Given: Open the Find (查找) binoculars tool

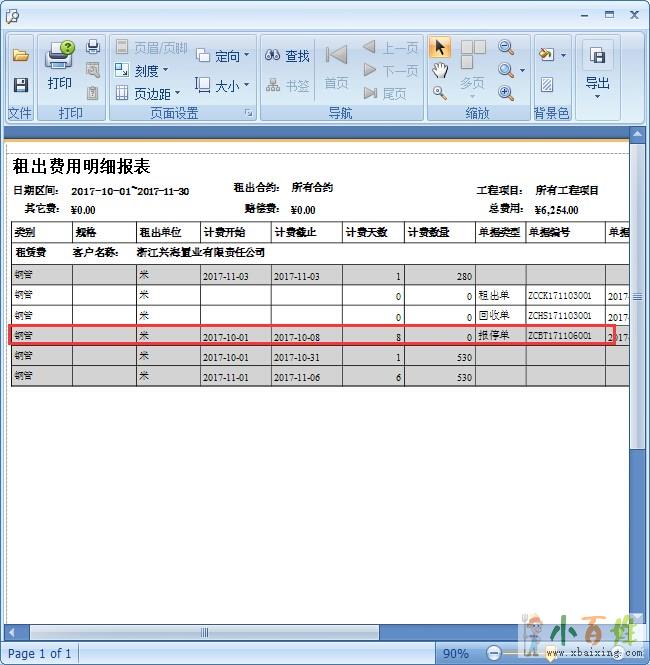Looking at the screenshot, I should tap(287, 56).
